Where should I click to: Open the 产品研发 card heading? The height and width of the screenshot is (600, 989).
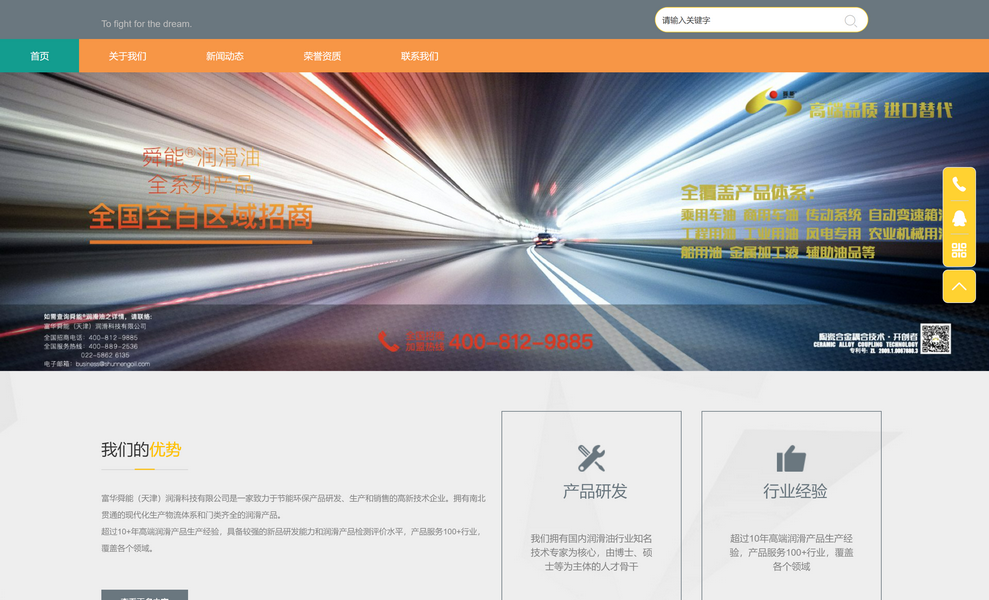(595, 491)
